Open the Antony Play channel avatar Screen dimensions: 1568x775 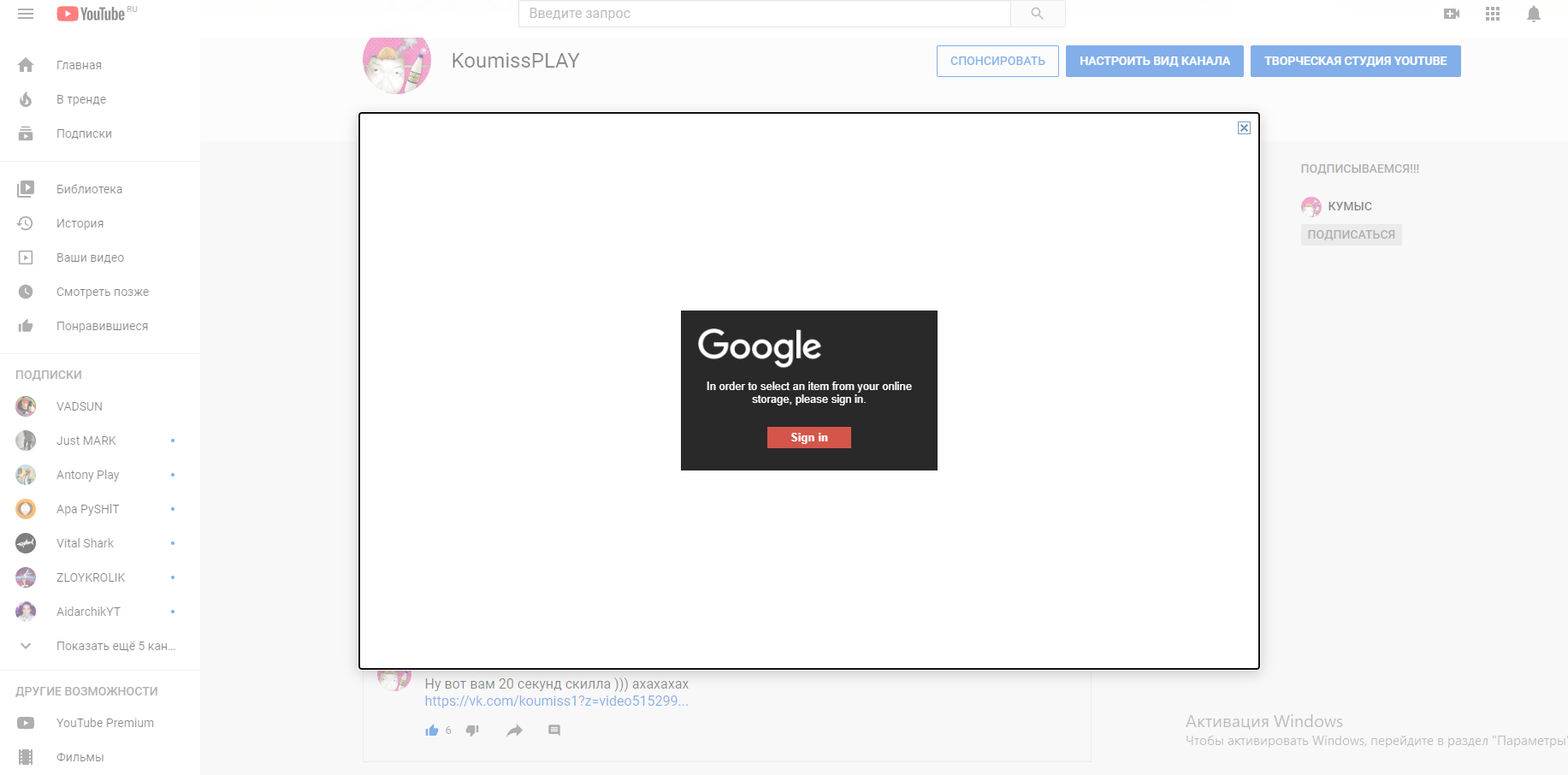pyautogui.click(x=26, y=475)
